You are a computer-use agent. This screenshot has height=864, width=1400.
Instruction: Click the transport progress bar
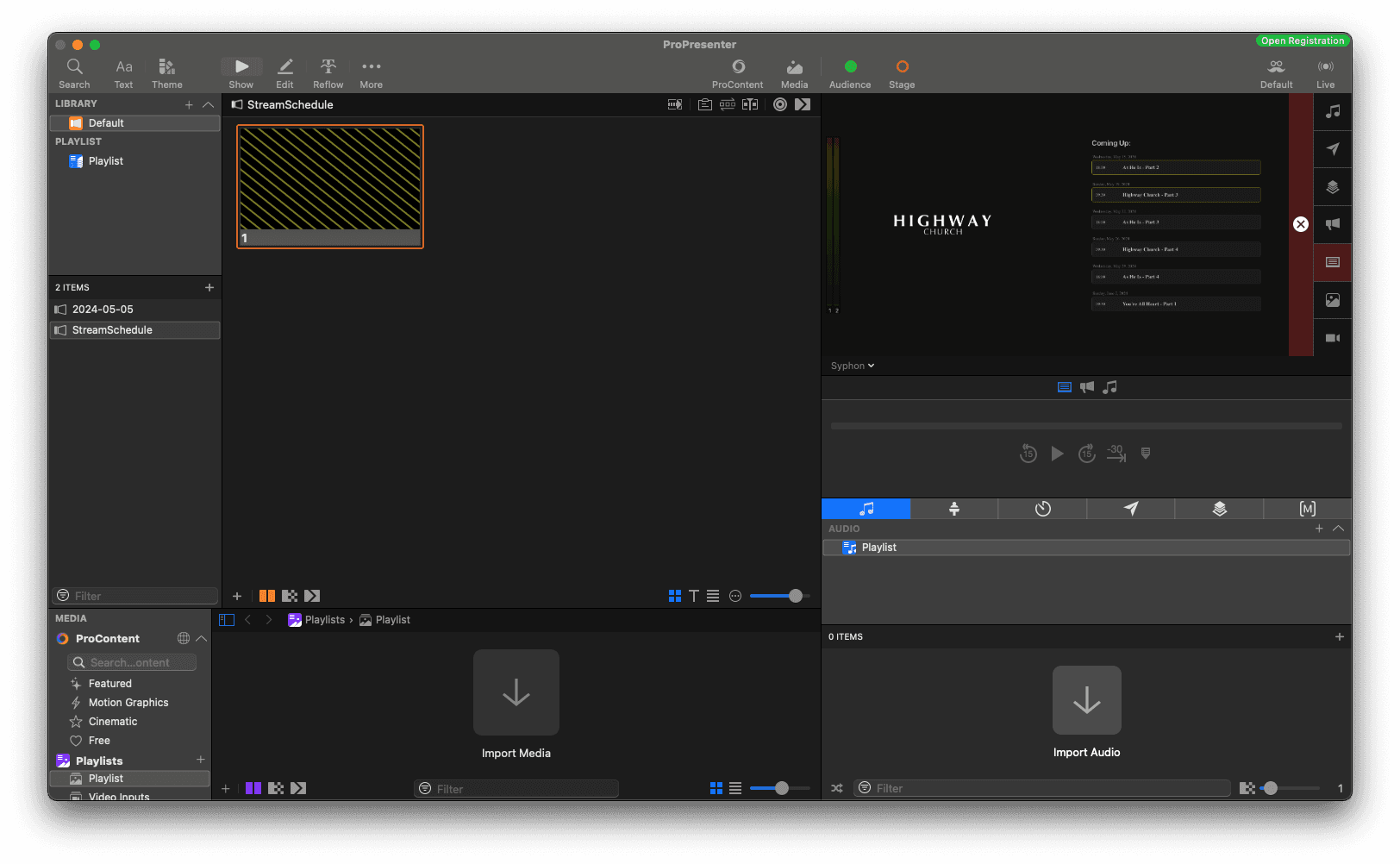1086,426
